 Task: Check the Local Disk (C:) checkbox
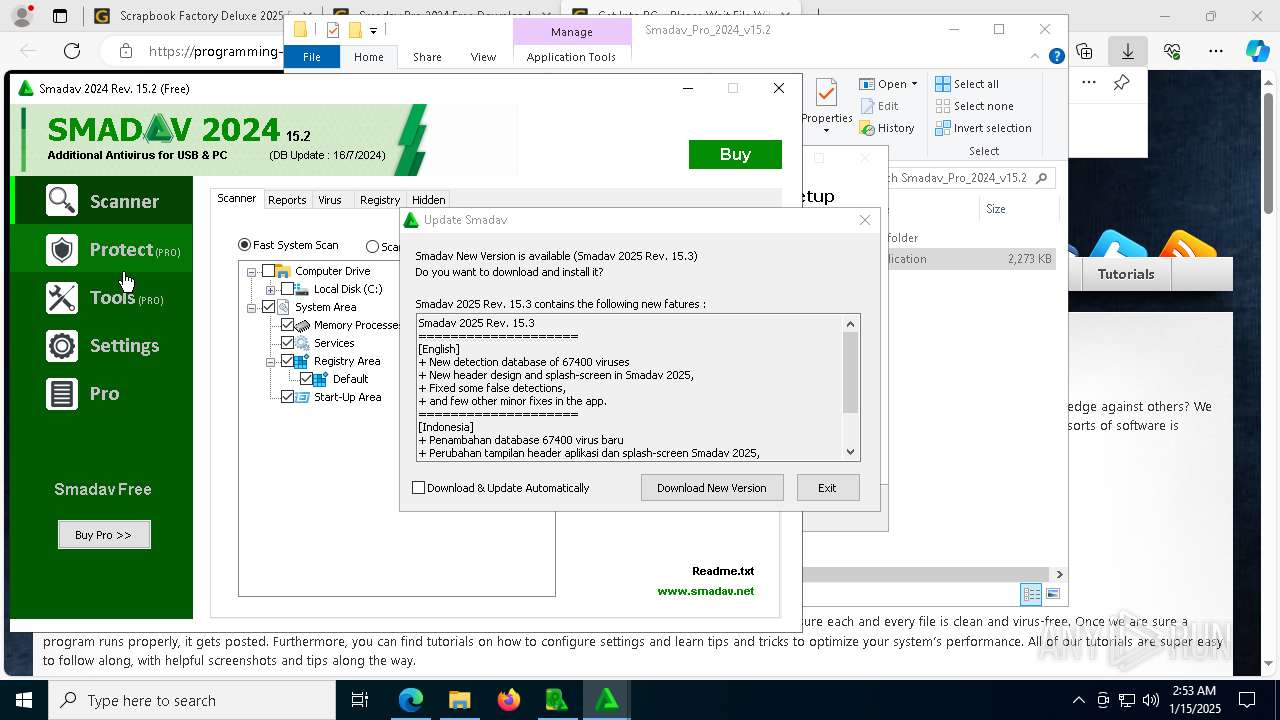pyautogui.click(x=287, y=289)
